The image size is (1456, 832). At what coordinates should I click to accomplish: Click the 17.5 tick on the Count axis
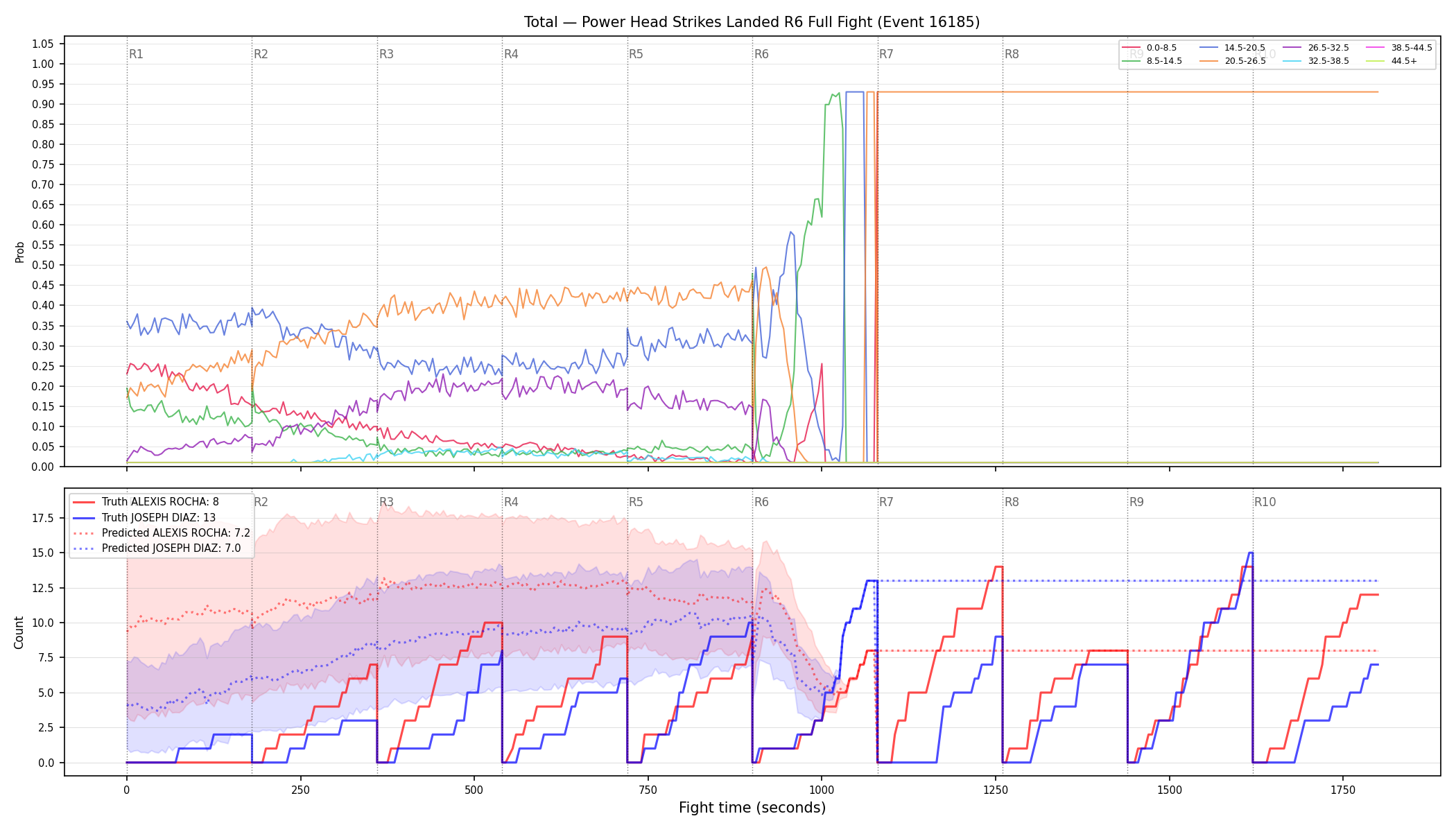click(x=44, y=518)
